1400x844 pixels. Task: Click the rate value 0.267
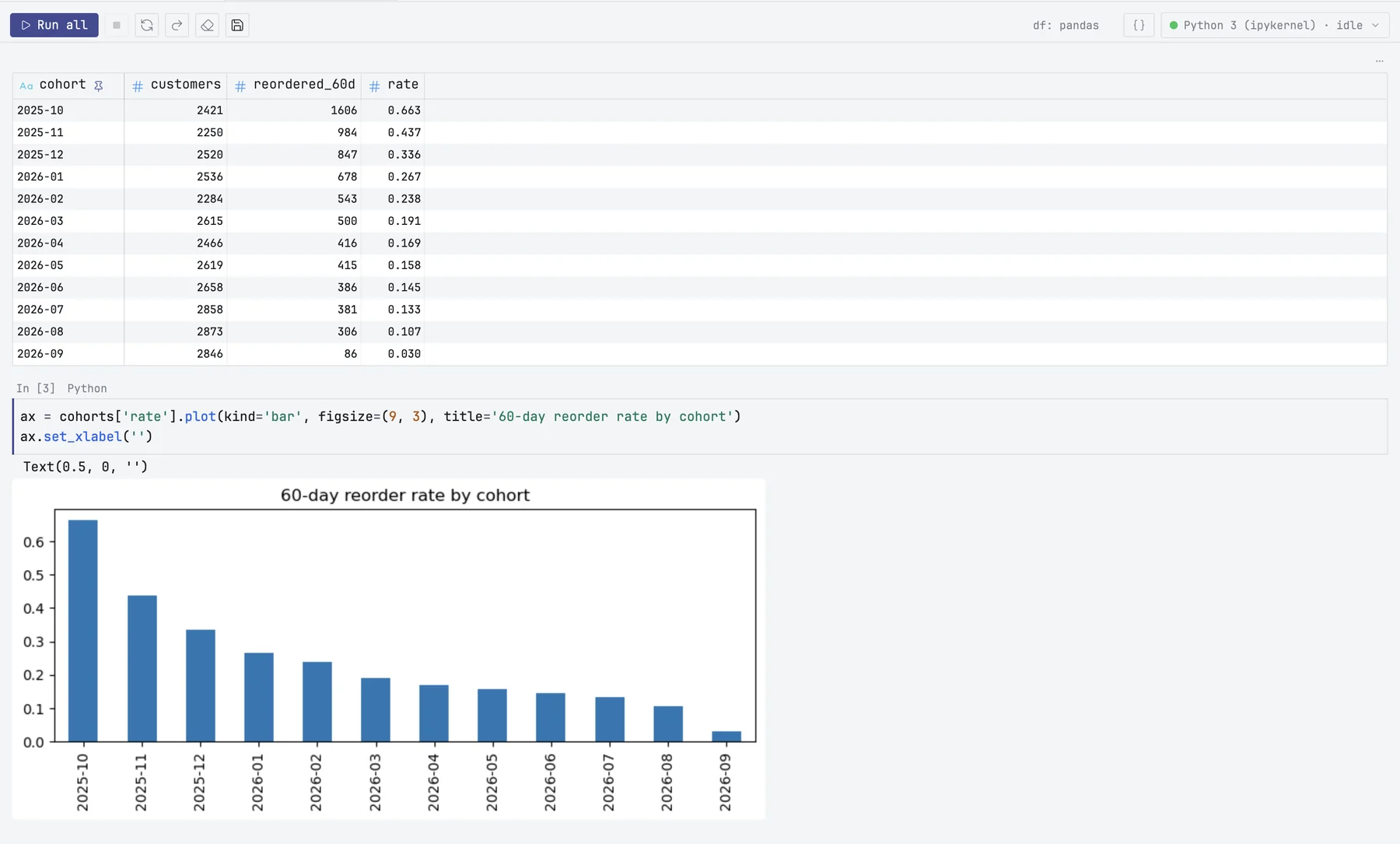(404, 177)
